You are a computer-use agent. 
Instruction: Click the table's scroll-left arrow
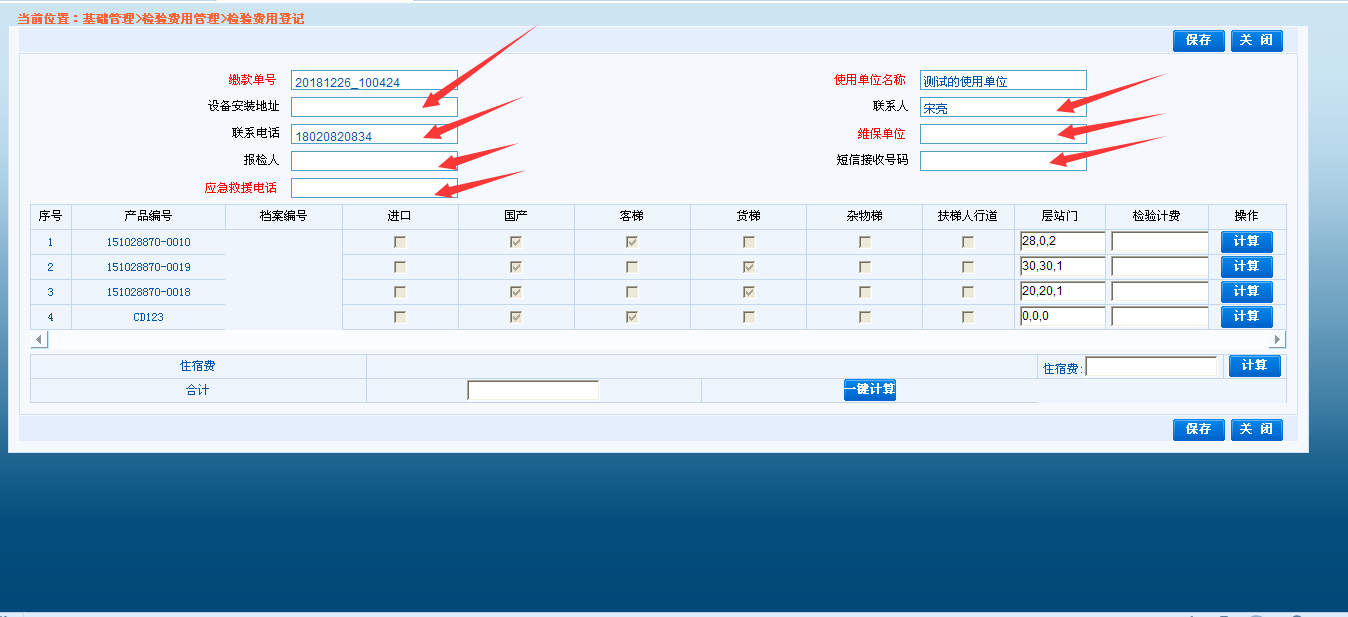pyautogui.click(x=39, y=340)
